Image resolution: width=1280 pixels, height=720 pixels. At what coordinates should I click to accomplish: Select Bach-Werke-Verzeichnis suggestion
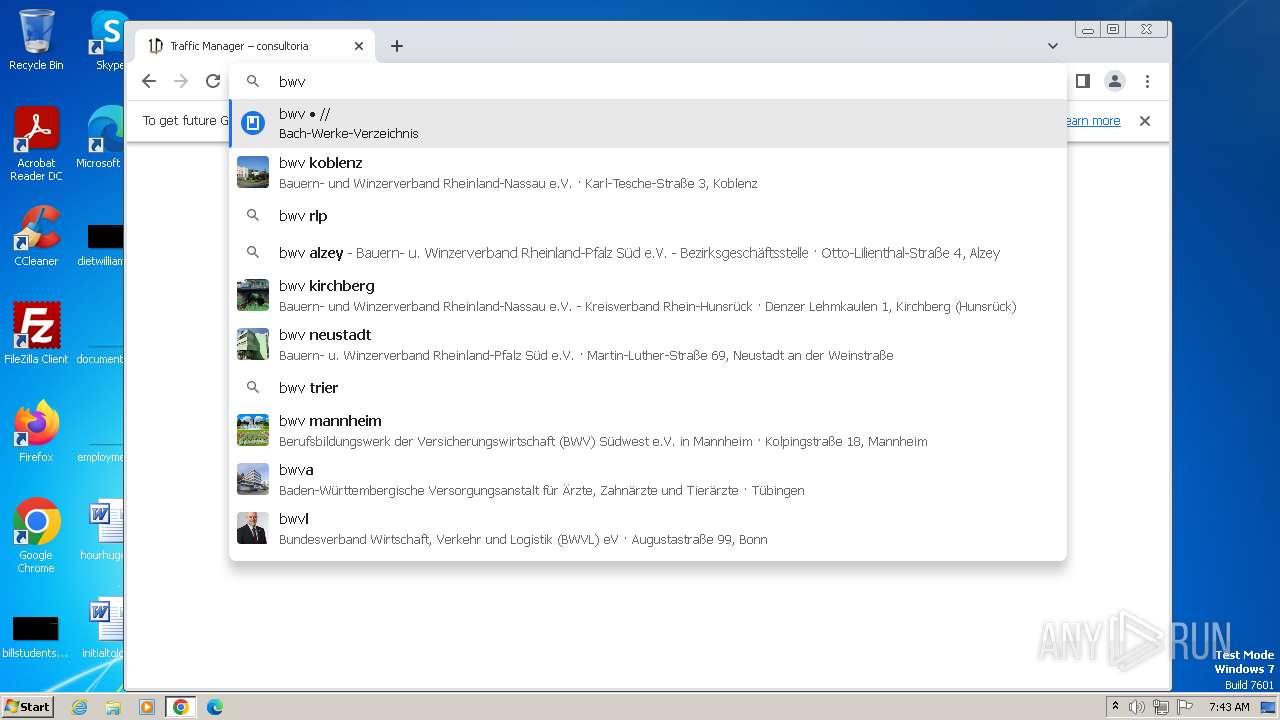pyautogui.click(x=648, y=123)
